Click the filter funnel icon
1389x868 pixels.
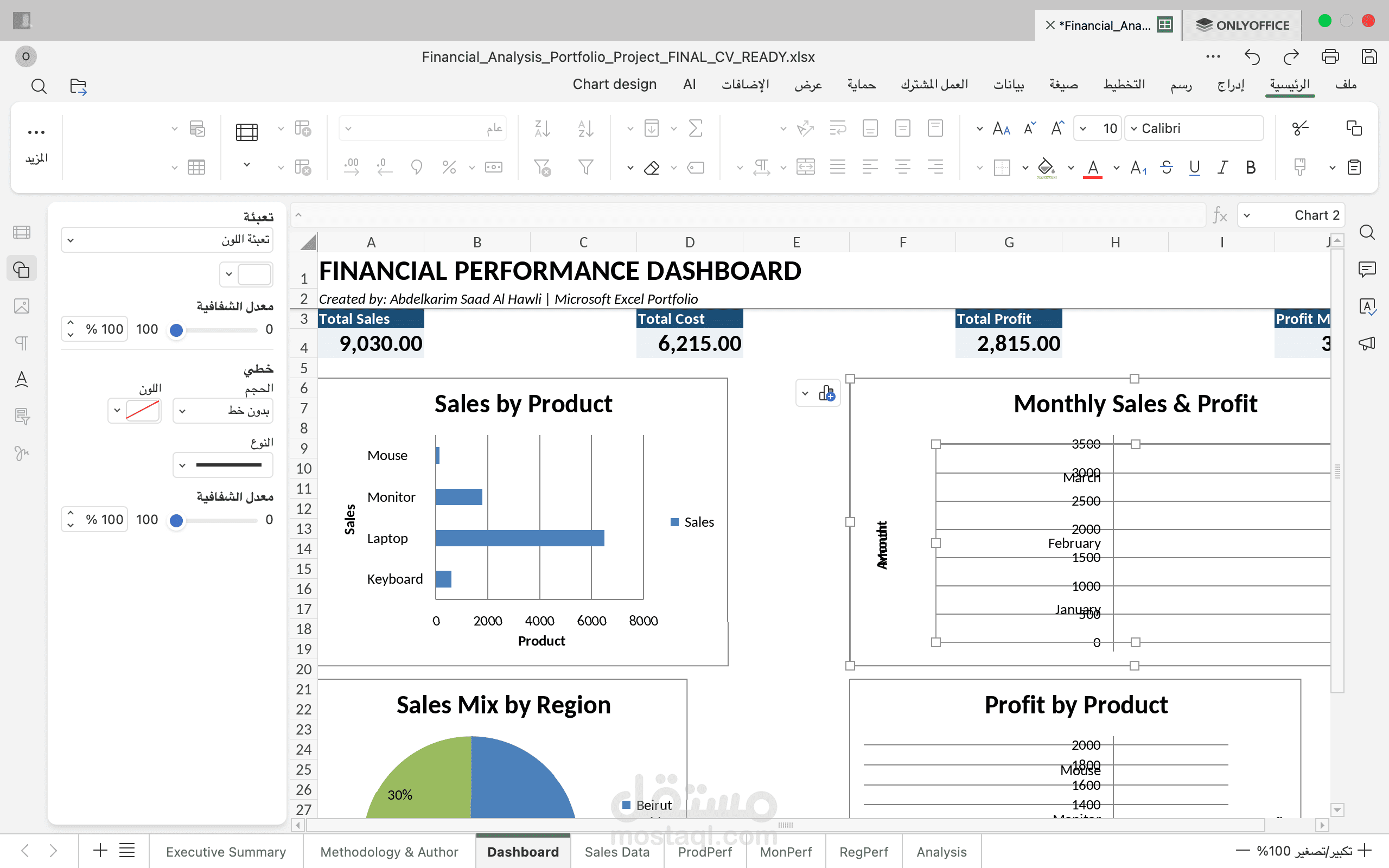click(585, 168)
